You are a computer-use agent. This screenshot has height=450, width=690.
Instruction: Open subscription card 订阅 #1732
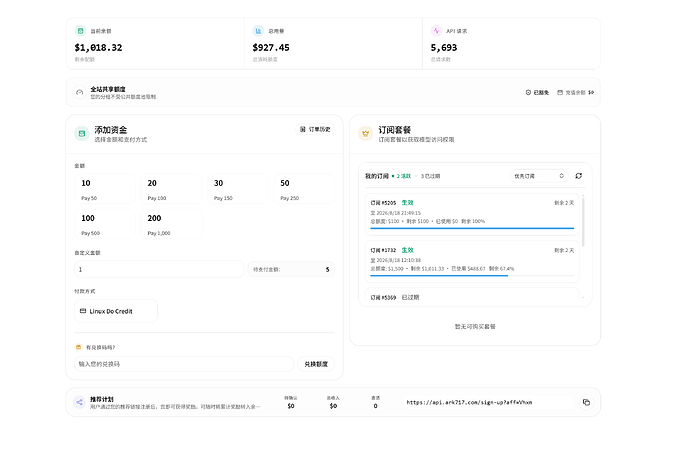[x=472, y=262]
